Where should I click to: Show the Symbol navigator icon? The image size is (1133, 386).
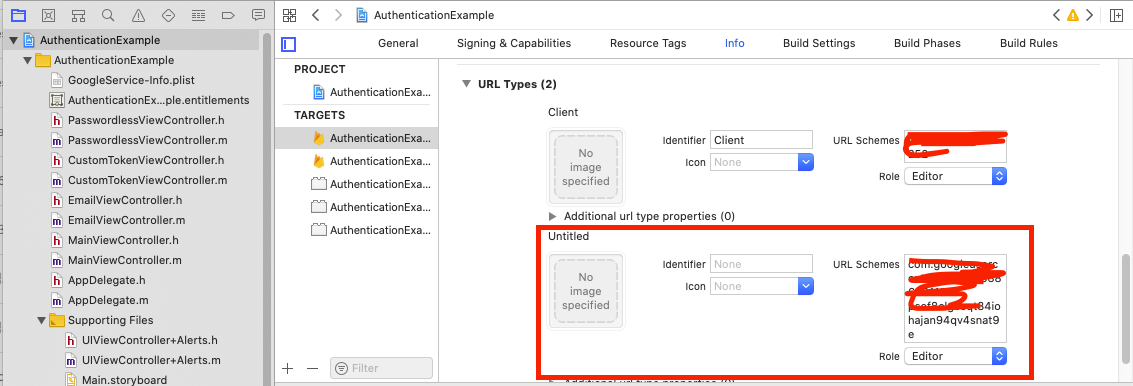(x=79, y=14)
